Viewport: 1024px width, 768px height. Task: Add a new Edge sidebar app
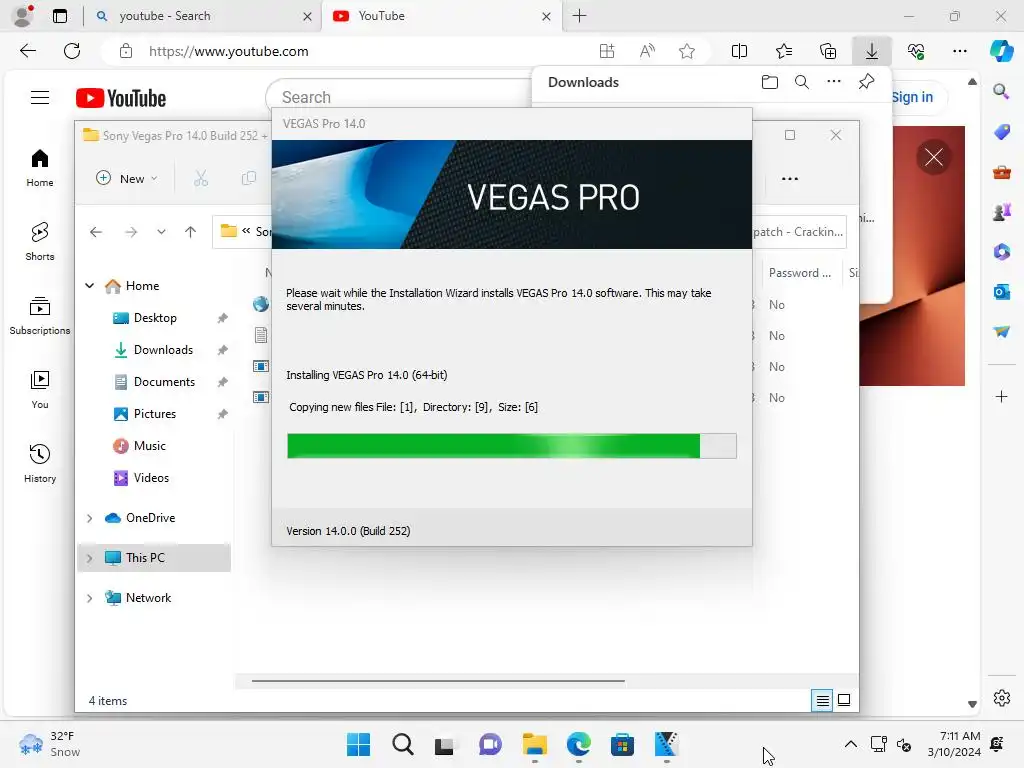click(x=1001, y=396)
